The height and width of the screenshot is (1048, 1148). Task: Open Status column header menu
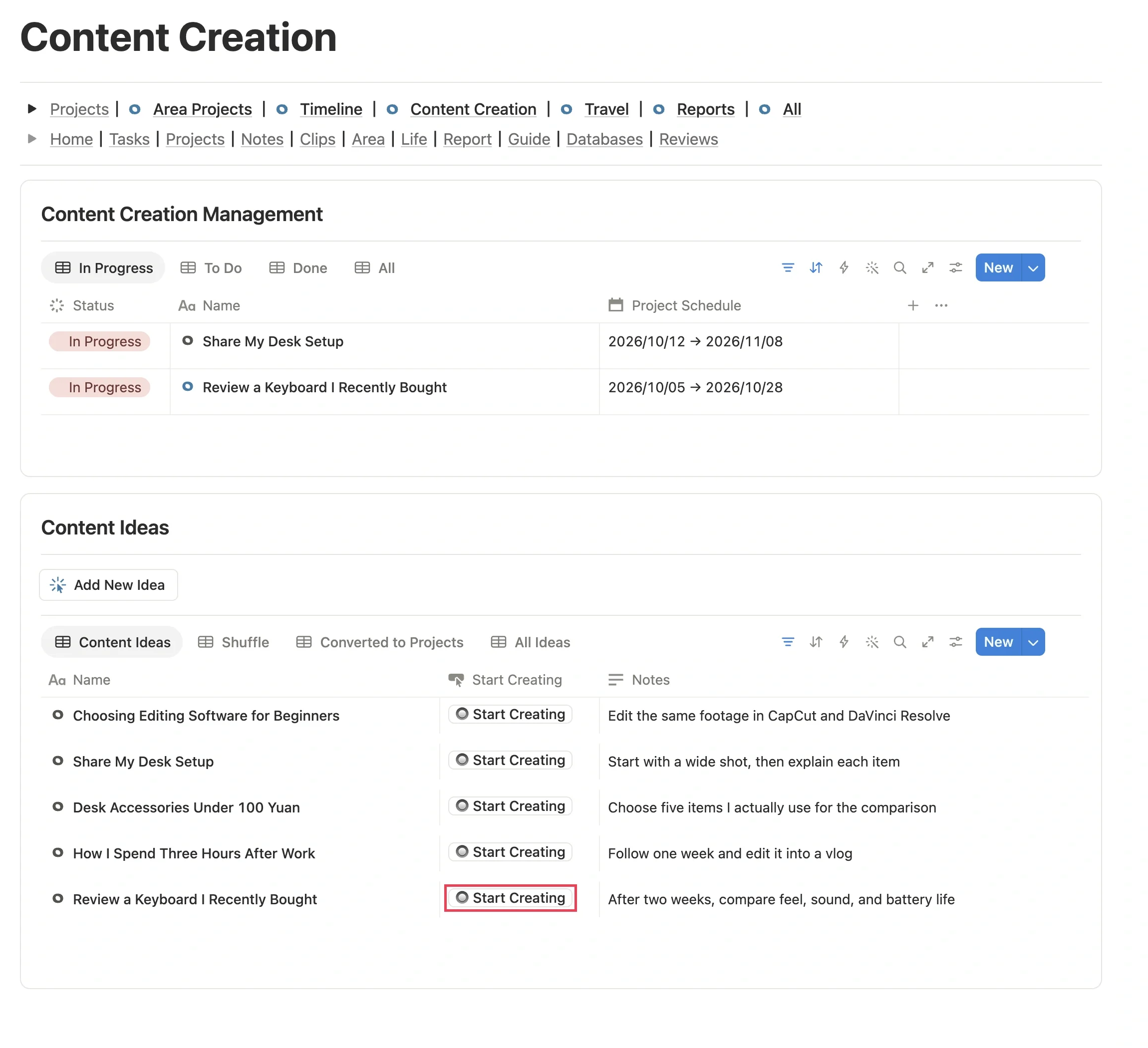[81, 306]
